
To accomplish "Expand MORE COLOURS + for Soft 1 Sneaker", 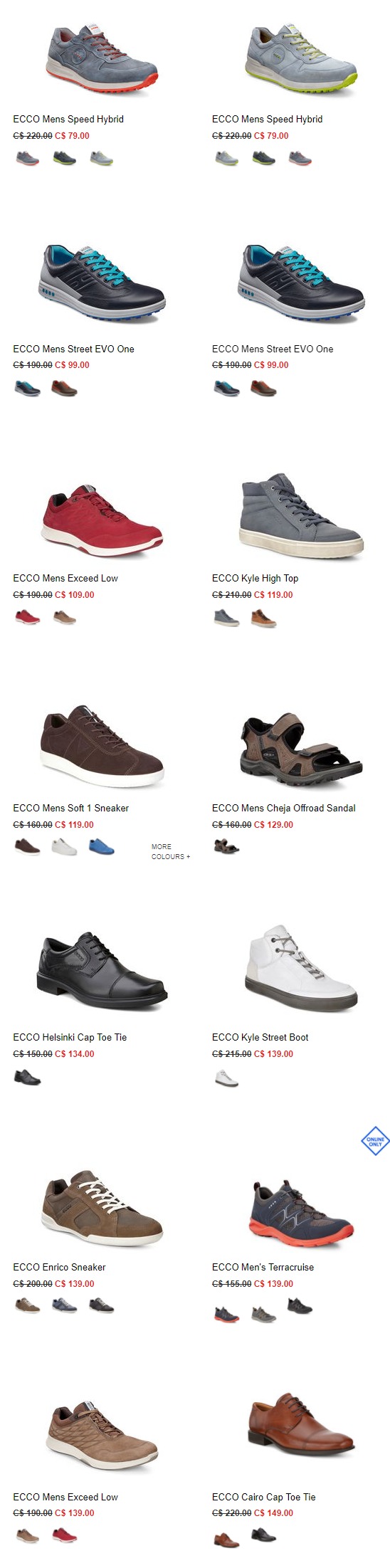I will (171, 851).
